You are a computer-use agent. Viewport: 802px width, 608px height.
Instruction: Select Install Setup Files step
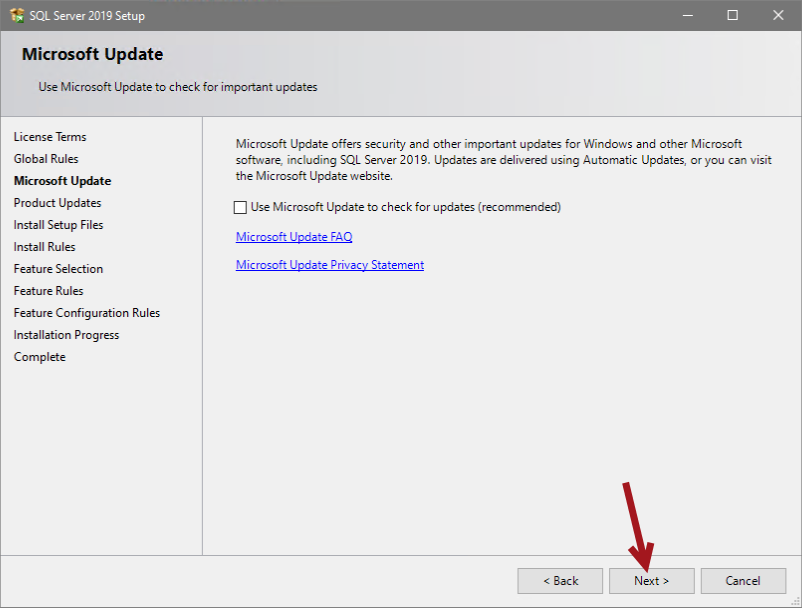coord(58,225)
